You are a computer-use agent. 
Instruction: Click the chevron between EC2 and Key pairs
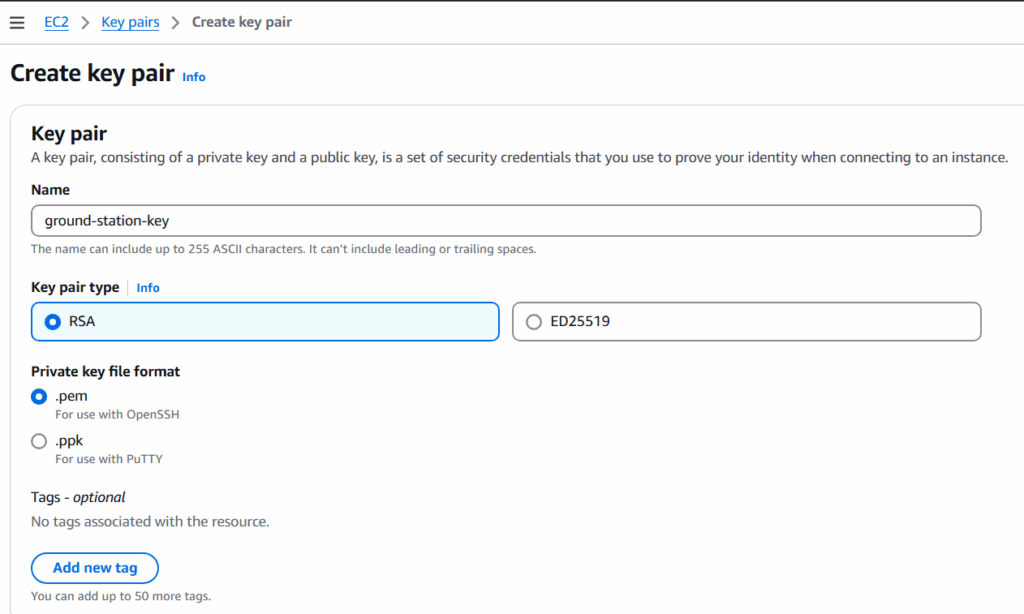tap(85, 22)
